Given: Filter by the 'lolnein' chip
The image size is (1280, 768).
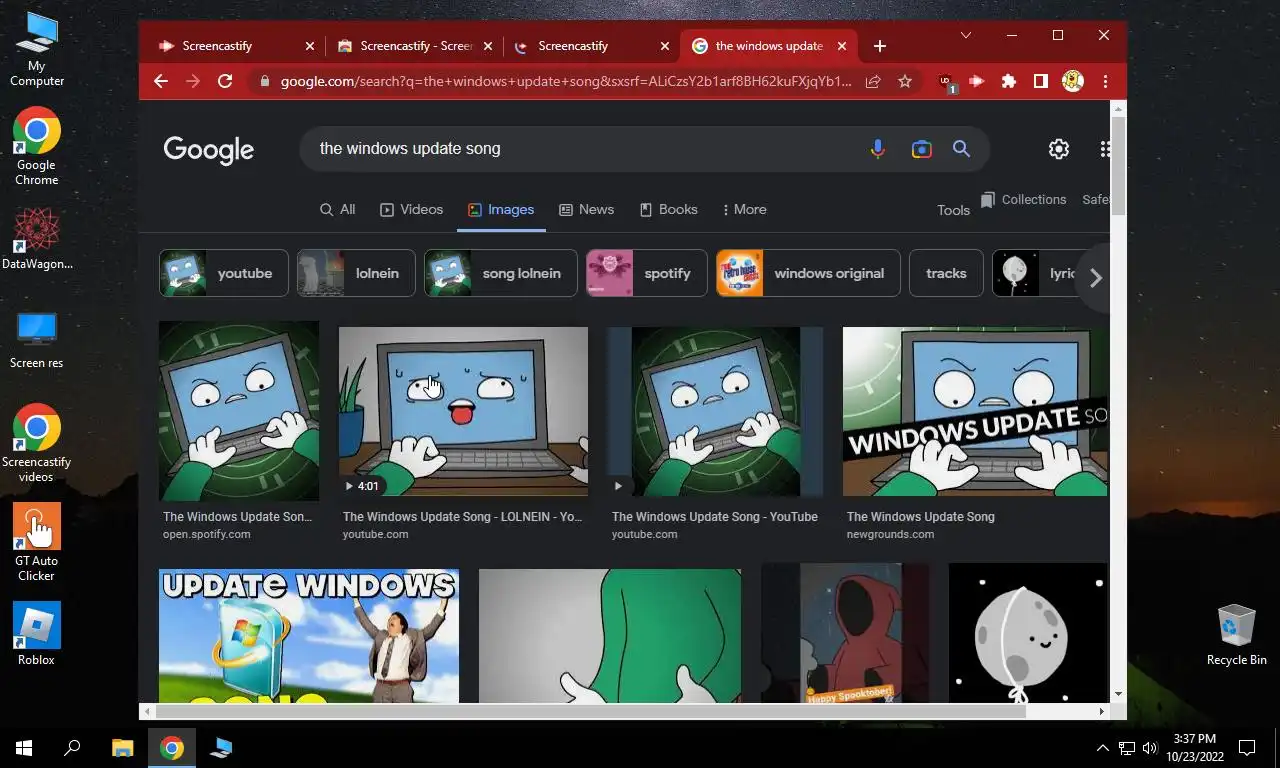Looking at the screenshot, I should (356, 273).
